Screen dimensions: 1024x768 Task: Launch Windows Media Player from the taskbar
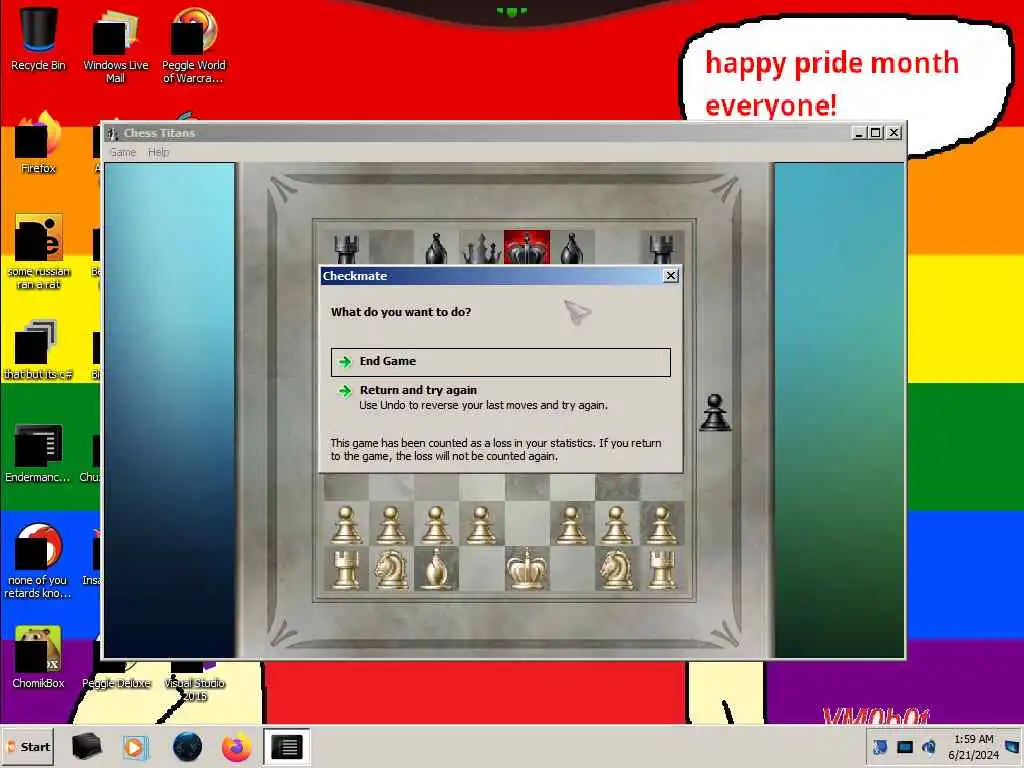135,747
